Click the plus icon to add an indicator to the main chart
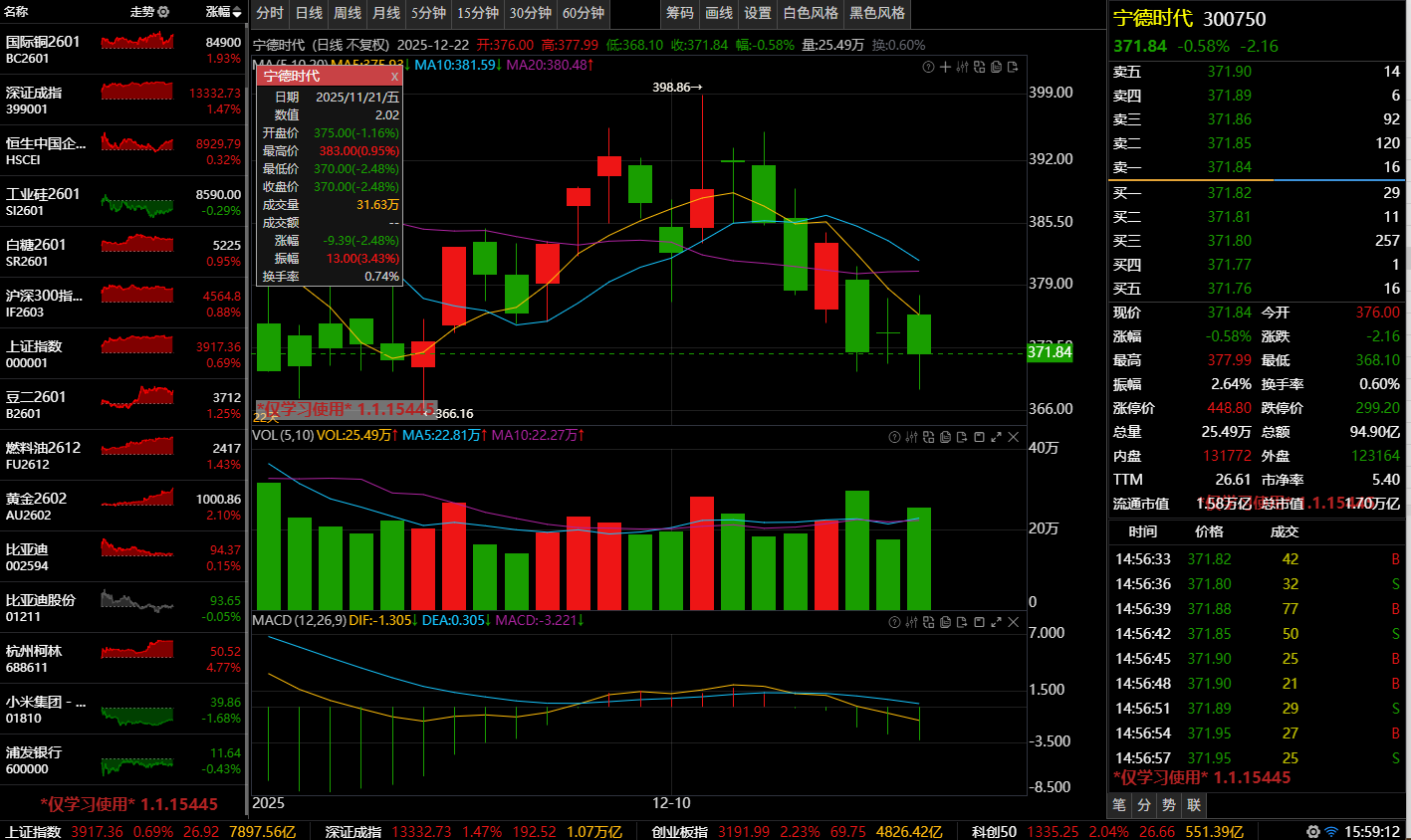The width and height of the screenshot is (1411, 840). tap(945, 67)
